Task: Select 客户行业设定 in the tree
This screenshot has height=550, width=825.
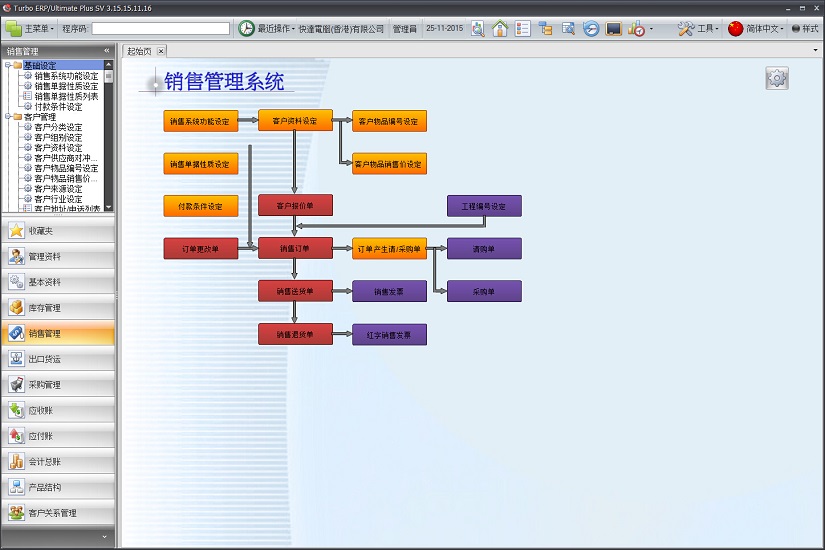Action: [x=58, y=199]
